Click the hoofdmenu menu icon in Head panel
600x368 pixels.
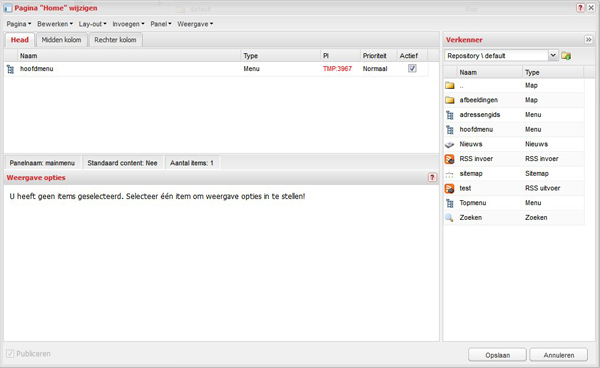[10, 69]
